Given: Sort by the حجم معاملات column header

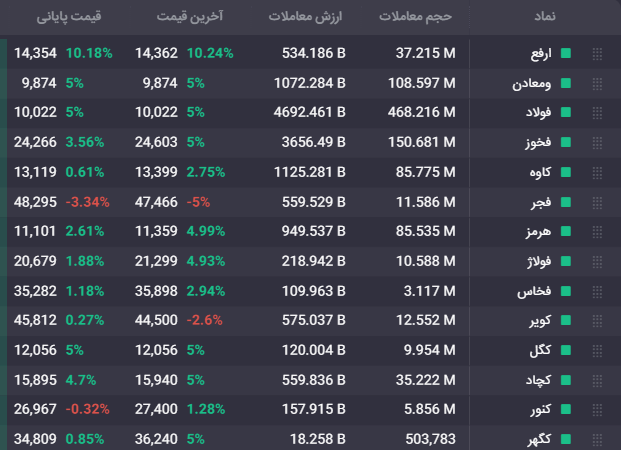Looking at the screenshot, I should click(x=415, y=16).
